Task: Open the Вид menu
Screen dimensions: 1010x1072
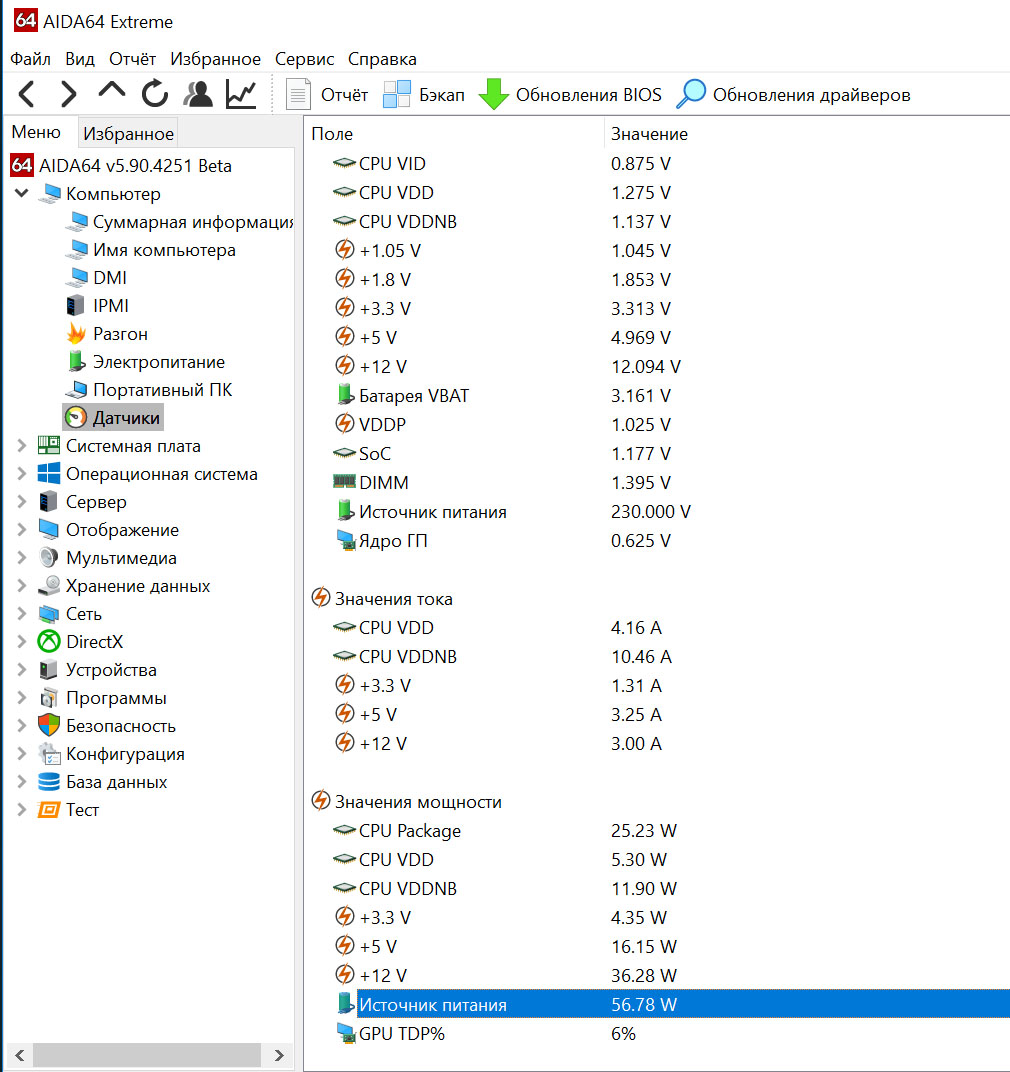Action: click(80, 59)
